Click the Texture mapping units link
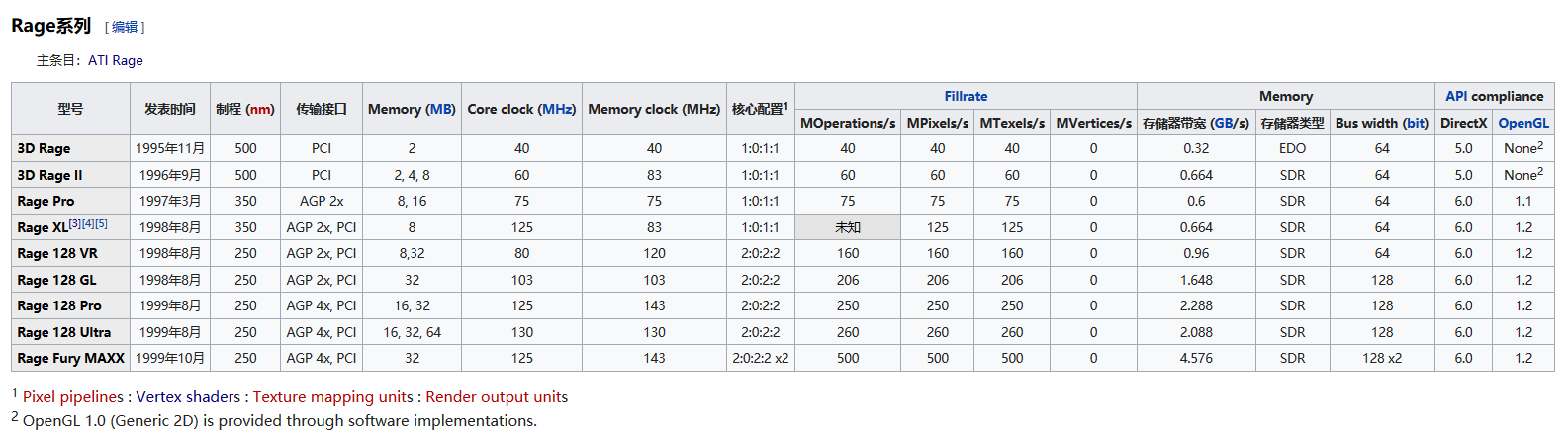Image resolution: width=1568 pixels, height=433 pixels. click(x=332, y=397)
